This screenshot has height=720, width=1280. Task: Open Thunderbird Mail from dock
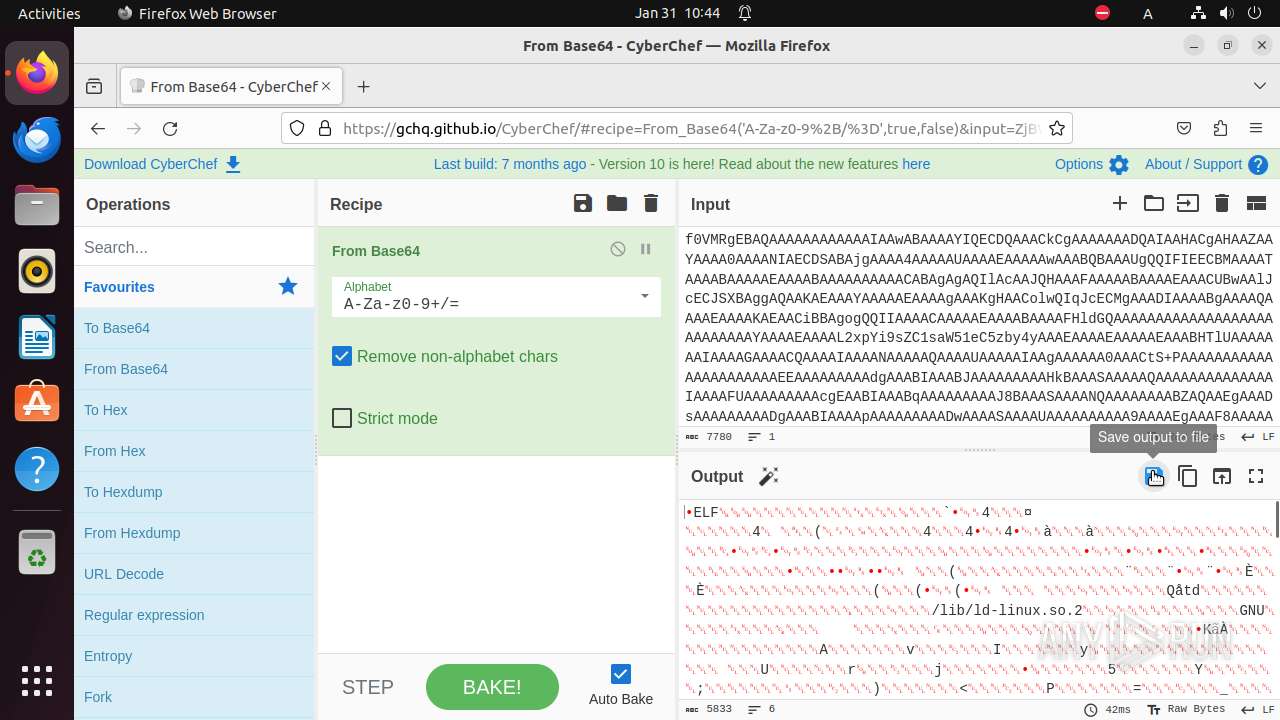click(37, 139)
